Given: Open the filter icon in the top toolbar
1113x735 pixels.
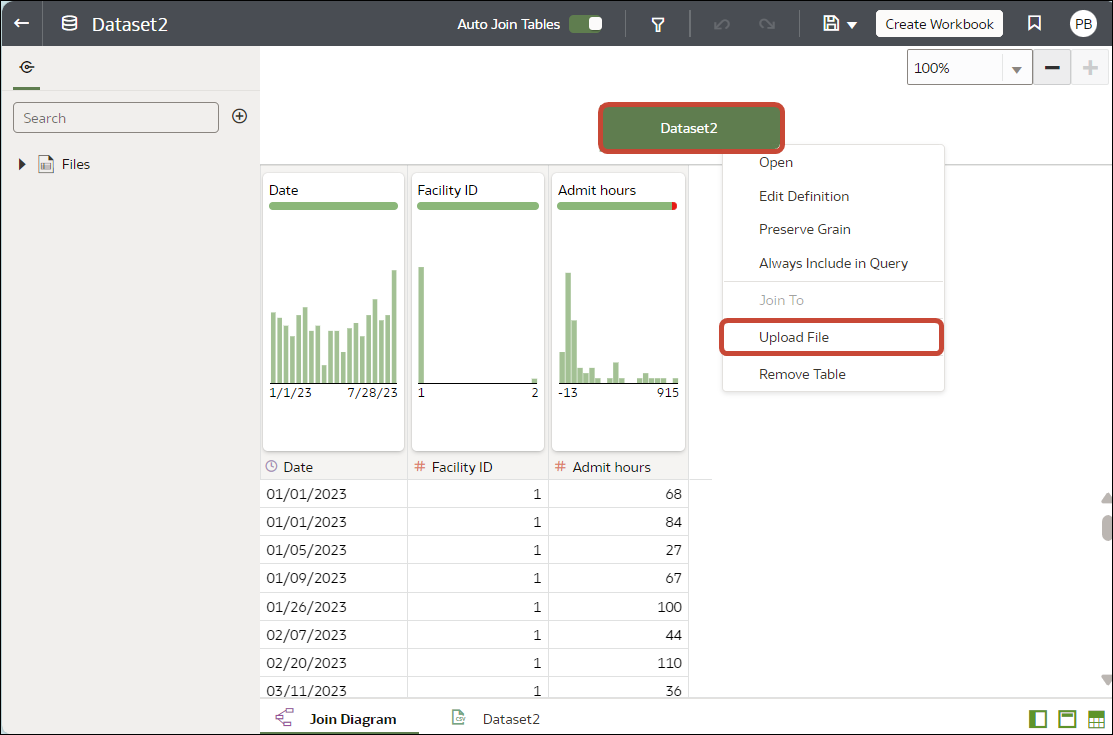Looking at the screenshot, I should pos(657,22).
